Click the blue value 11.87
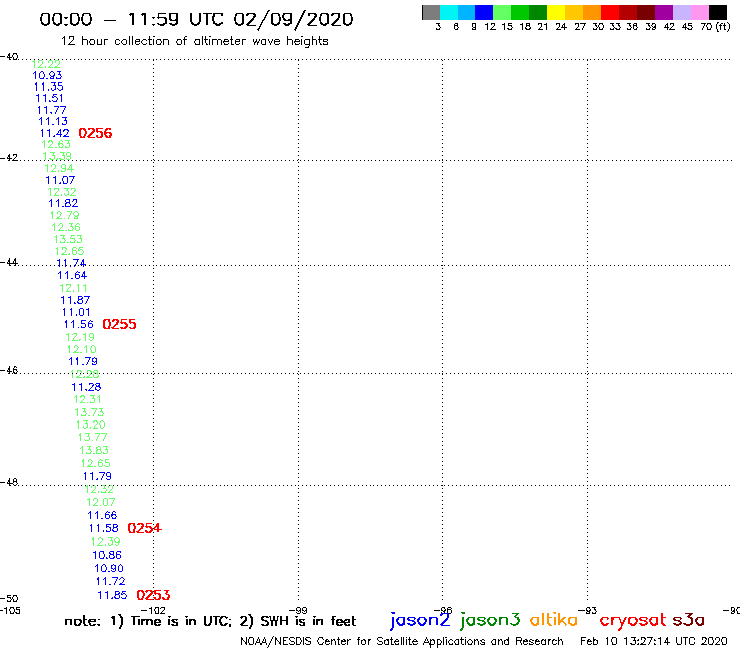The image size is (740, 650). 75,300
